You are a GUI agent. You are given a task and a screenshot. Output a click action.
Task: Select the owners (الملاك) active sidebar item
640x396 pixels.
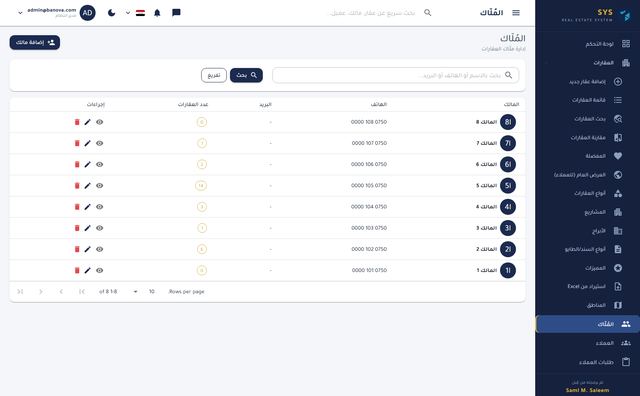(x=588, y=324)
